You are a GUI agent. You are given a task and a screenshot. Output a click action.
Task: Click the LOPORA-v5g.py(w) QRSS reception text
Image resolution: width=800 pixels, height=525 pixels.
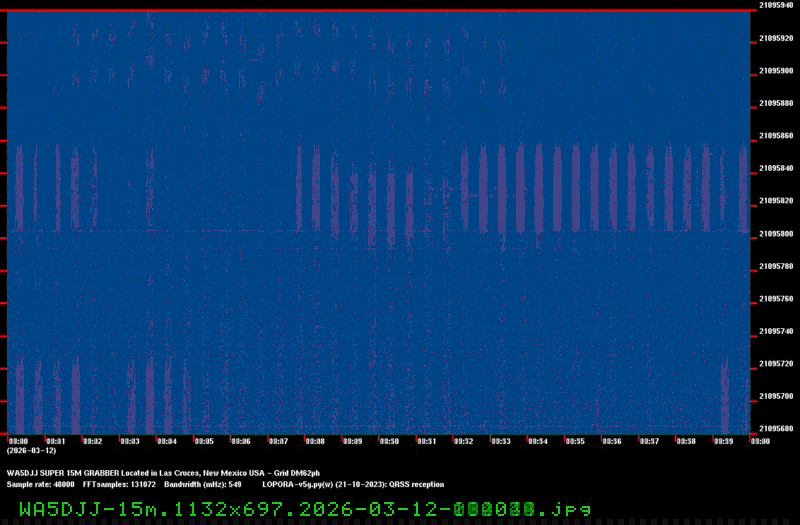(353, 484)
